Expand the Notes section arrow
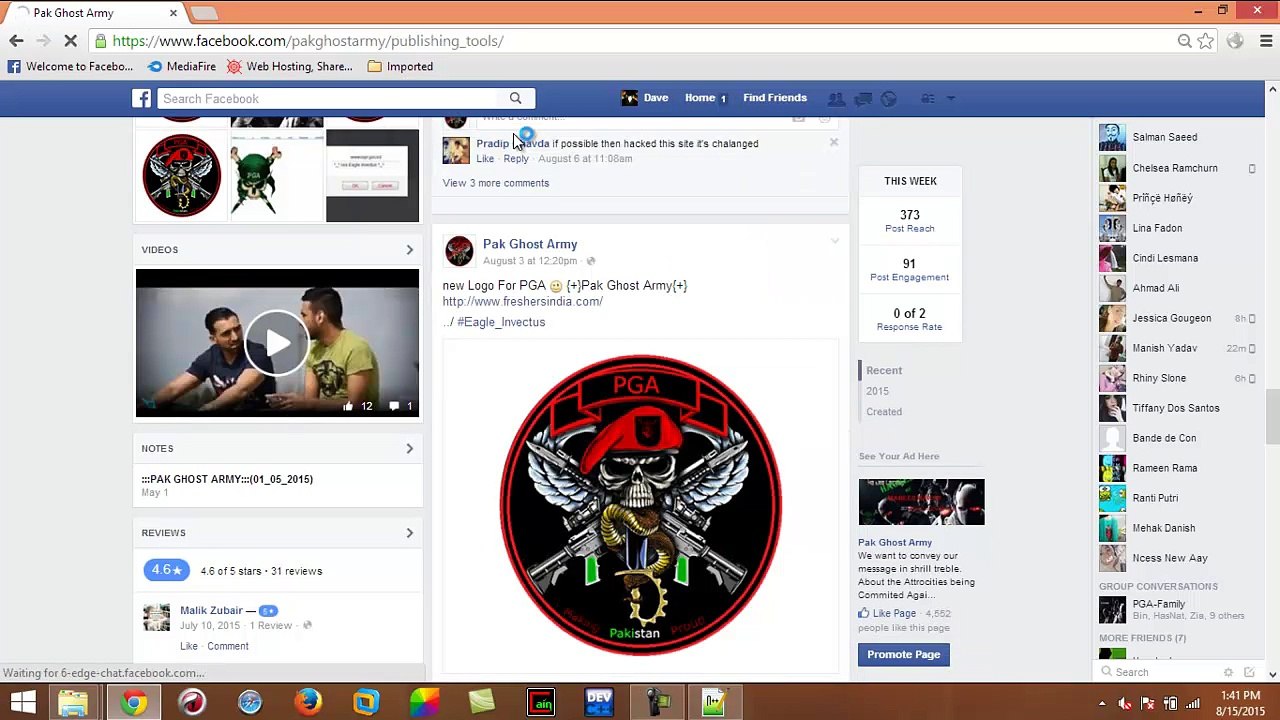 409,449
